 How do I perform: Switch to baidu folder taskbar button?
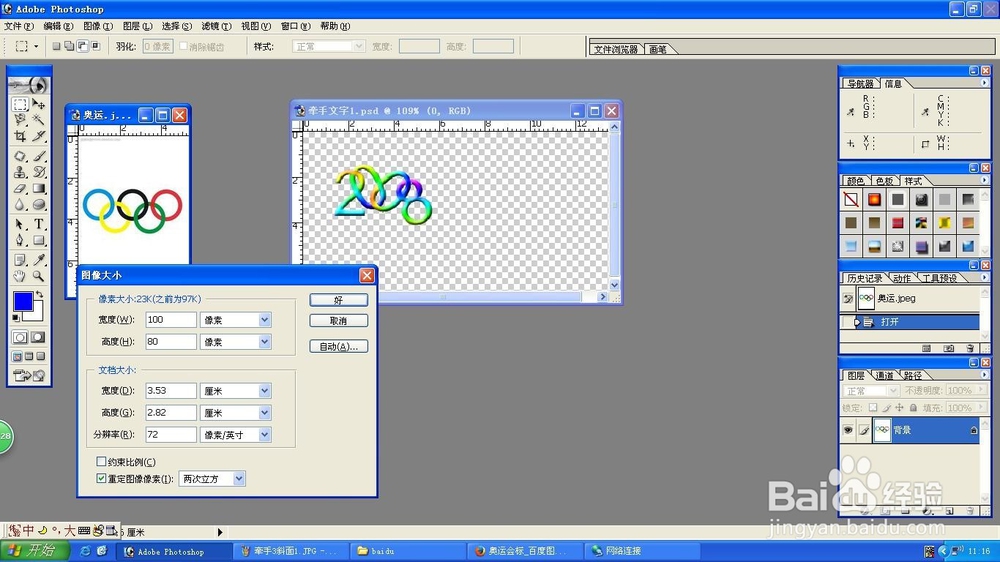[407, 551]
